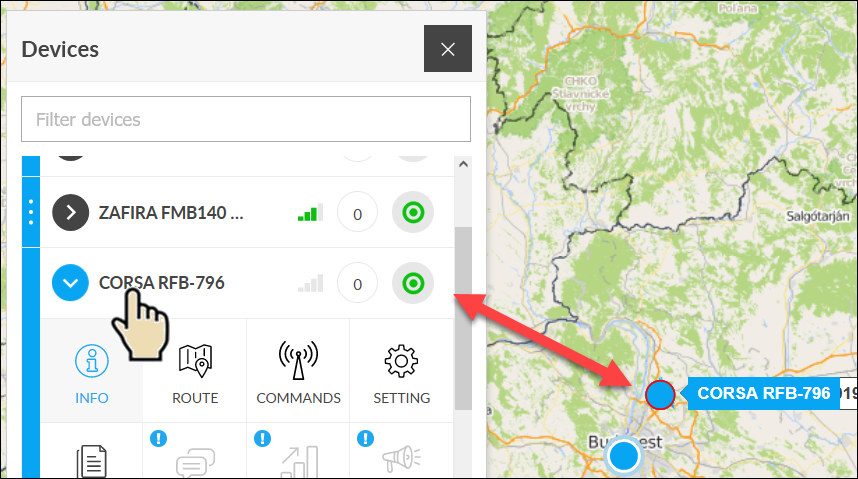Click CORSA RFB-796 notification counter 0
This screenshot has width=858, height=479.
[x=357, y=284]
